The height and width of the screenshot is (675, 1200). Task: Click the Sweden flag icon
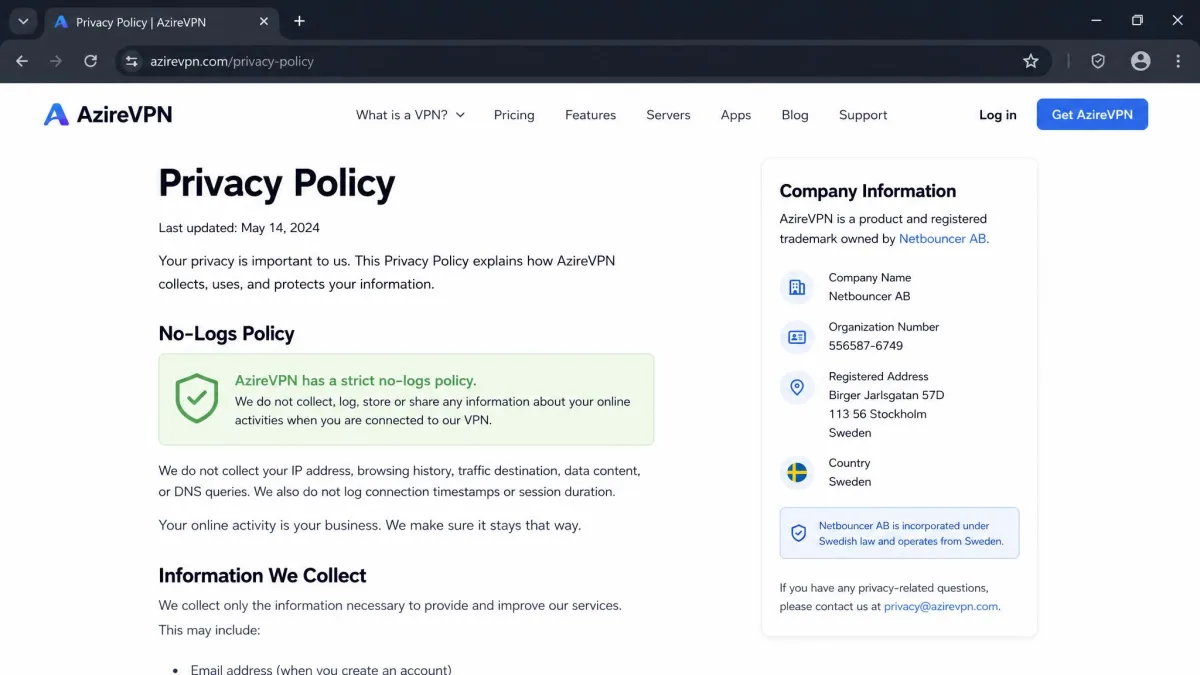797,472
